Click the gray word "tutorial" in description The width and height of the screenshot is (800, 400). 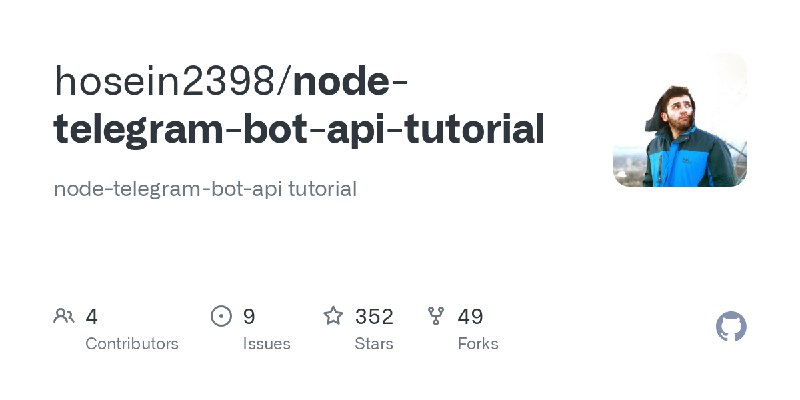pos(322,189)
